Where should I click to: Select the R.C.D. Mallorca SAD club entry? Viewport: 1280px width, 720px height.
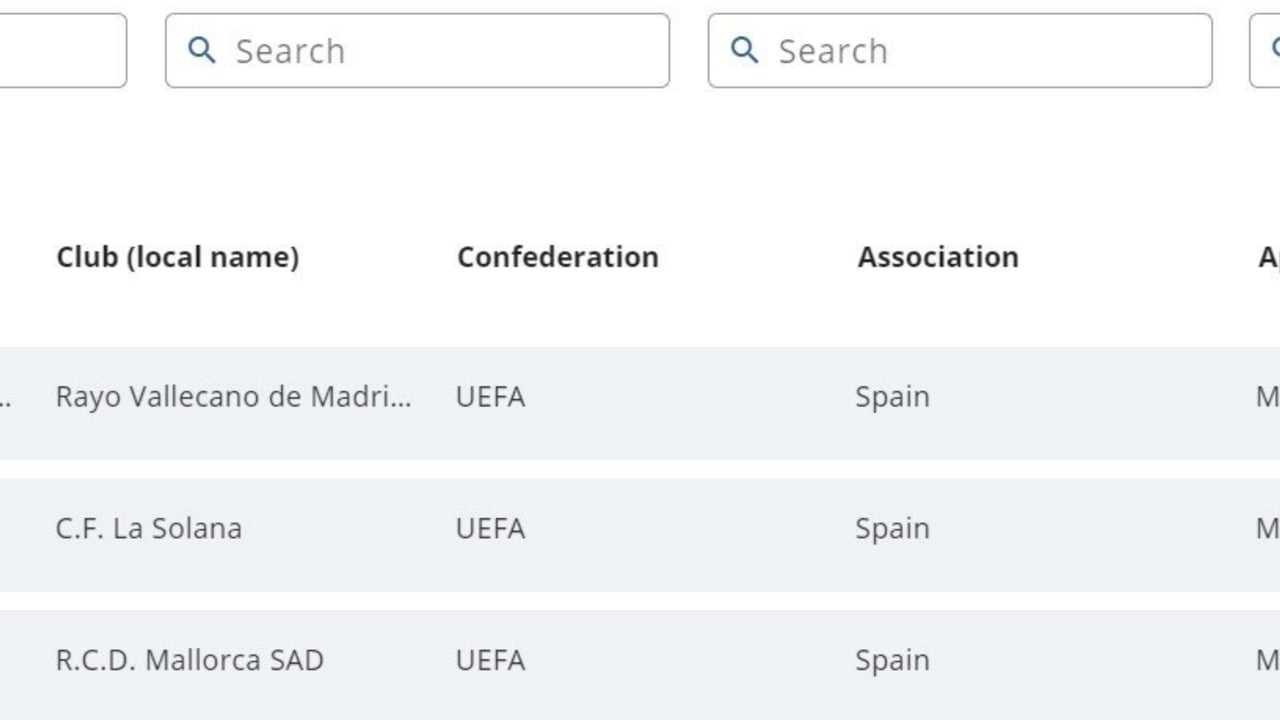(190, 660)
